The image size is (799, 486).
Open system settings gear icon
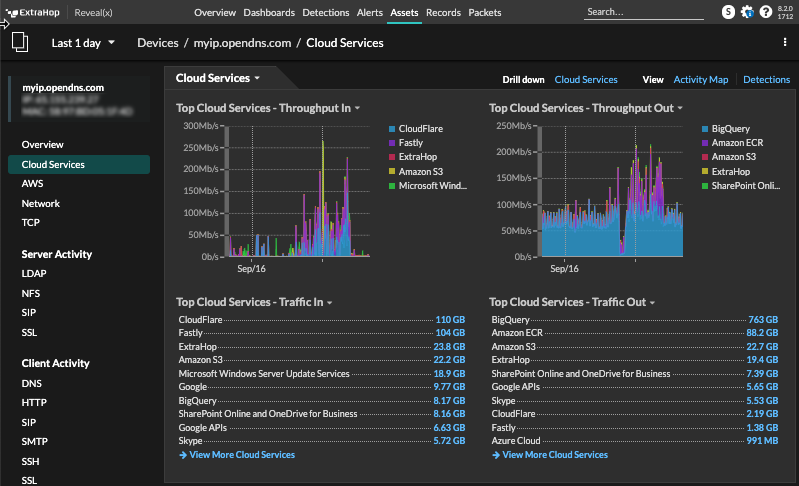coord(747,12)
